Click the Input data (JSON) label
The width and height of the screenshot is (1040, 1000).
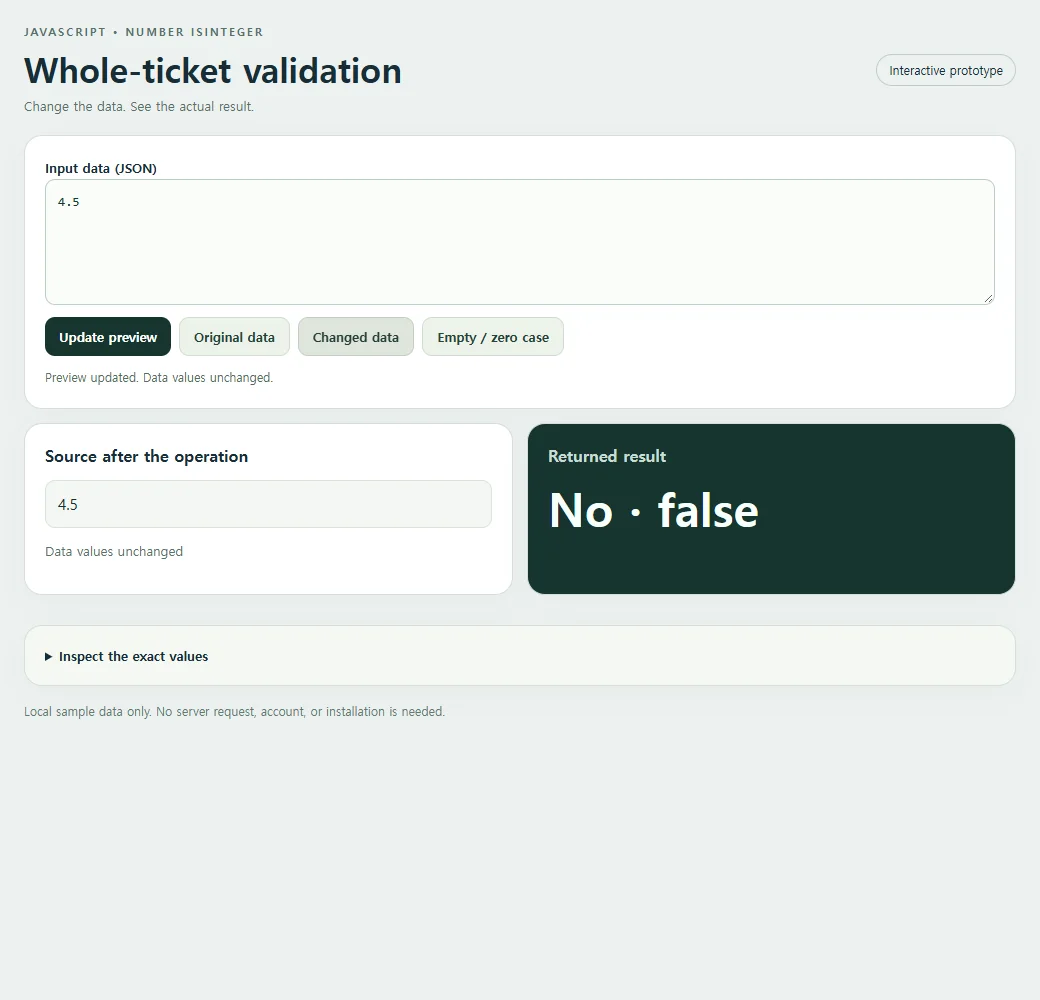tap(101, 168)
